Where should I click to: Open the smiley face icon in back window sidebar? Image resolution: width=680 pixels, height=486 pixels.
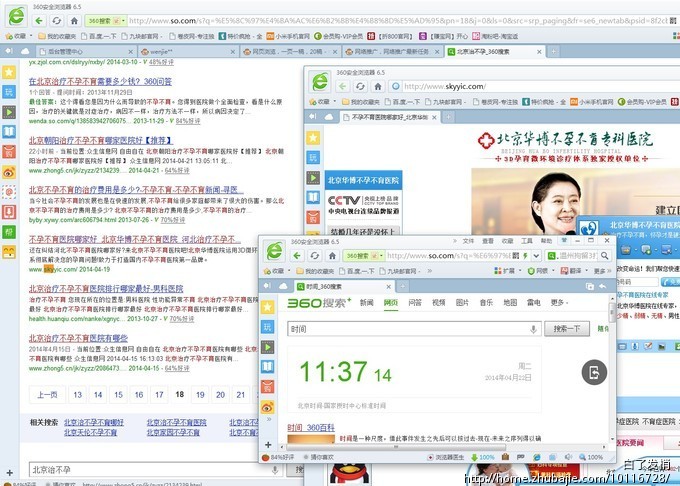(9, 251)
